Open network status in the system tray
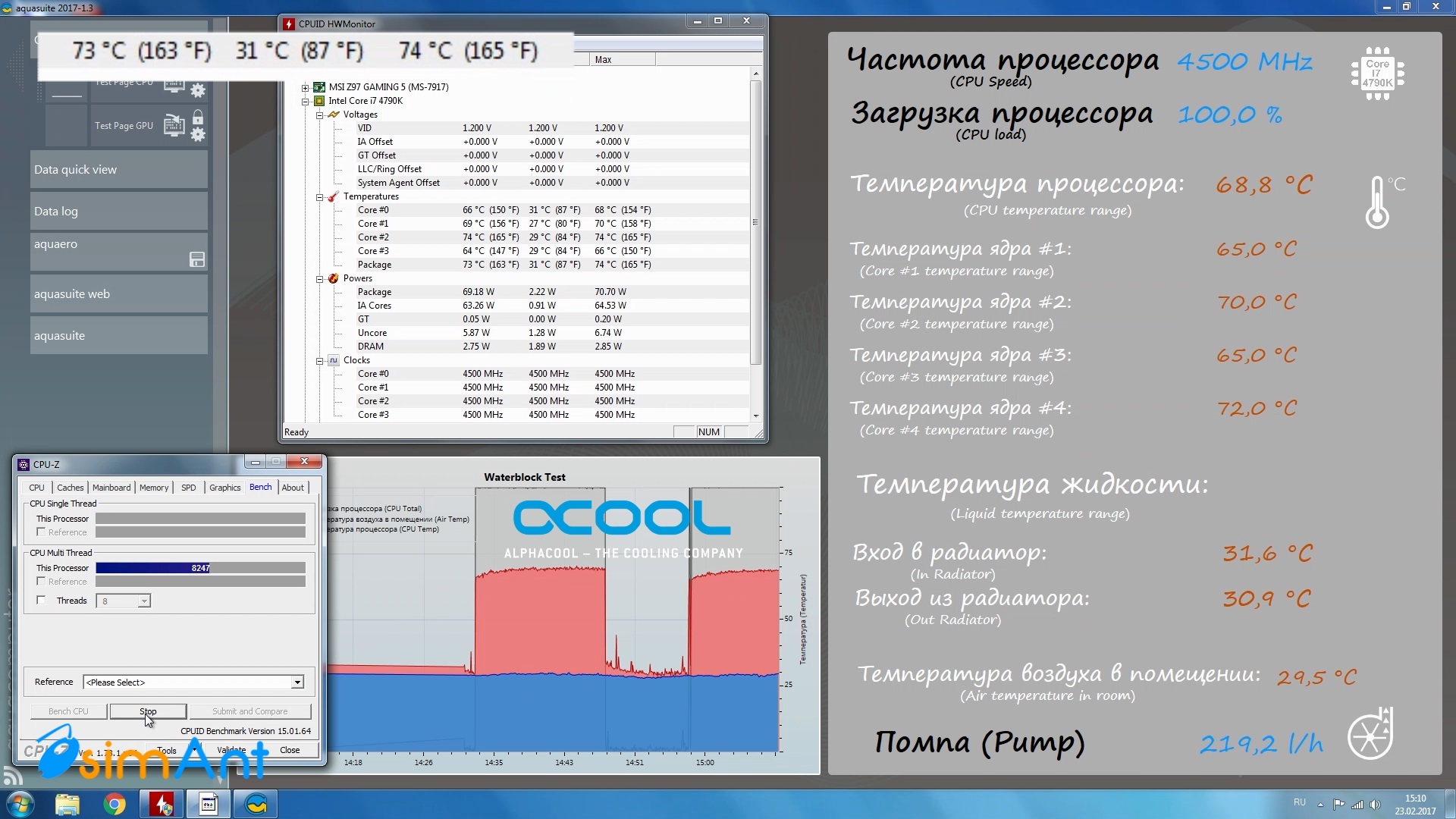This screenshot has height=819, width=1456. tap(1357, 805)
